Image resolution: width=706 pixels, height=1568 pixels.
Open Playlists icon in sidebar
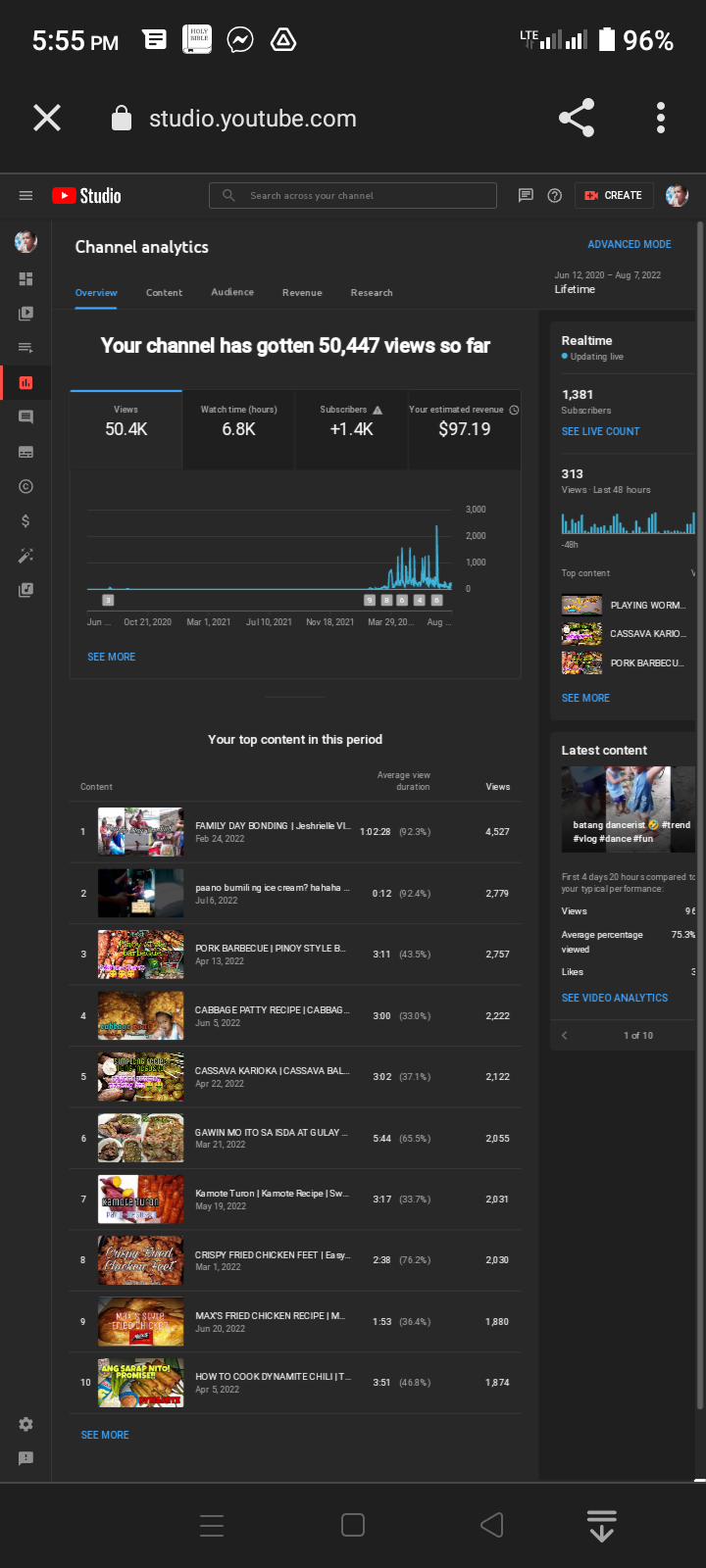coord(25,348)
